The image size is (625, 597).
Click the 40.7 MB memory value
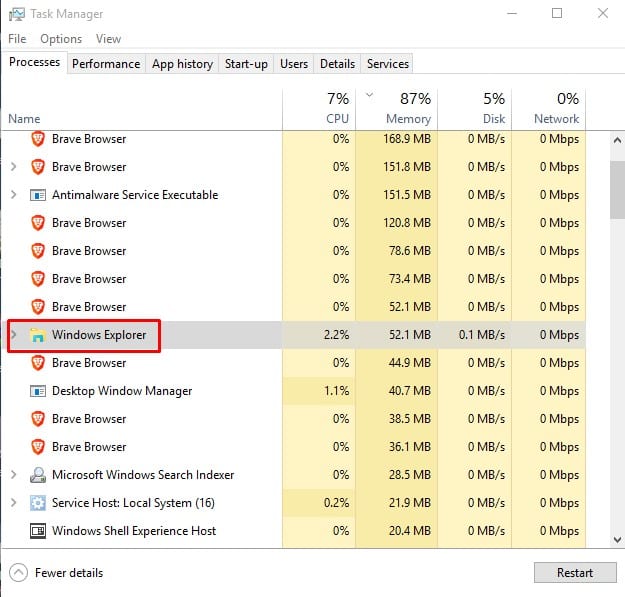(410, 391)
